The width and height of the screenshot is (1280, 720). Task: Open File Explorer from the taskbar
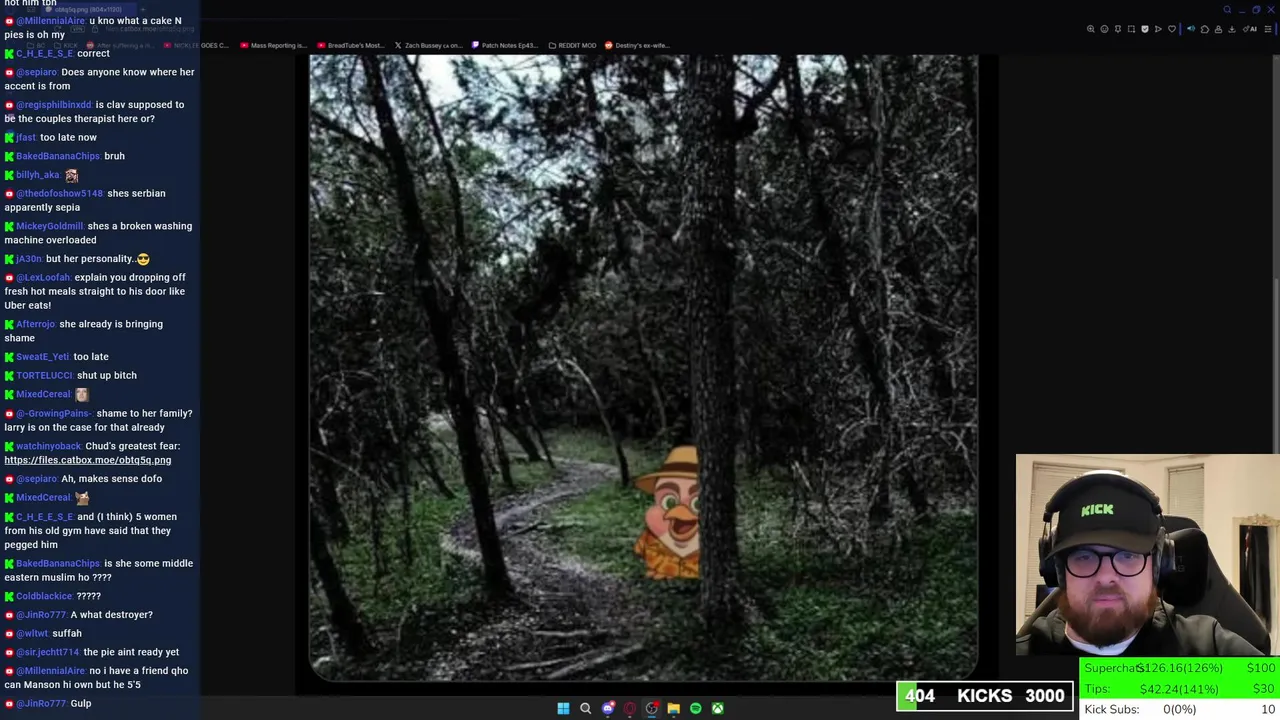pos(673,708)
